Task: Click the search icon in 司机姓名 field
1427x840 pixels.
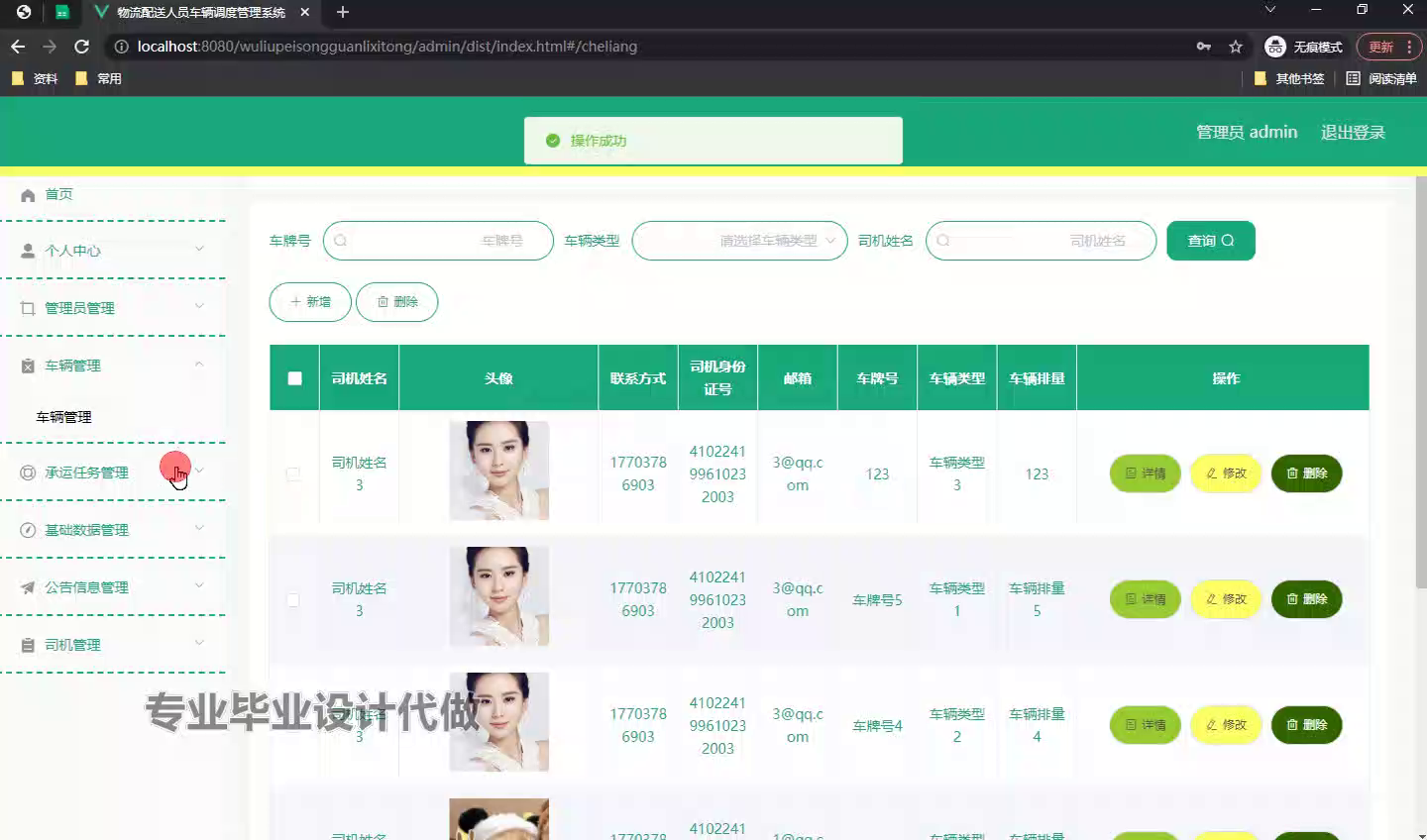Action: (943, 241)
